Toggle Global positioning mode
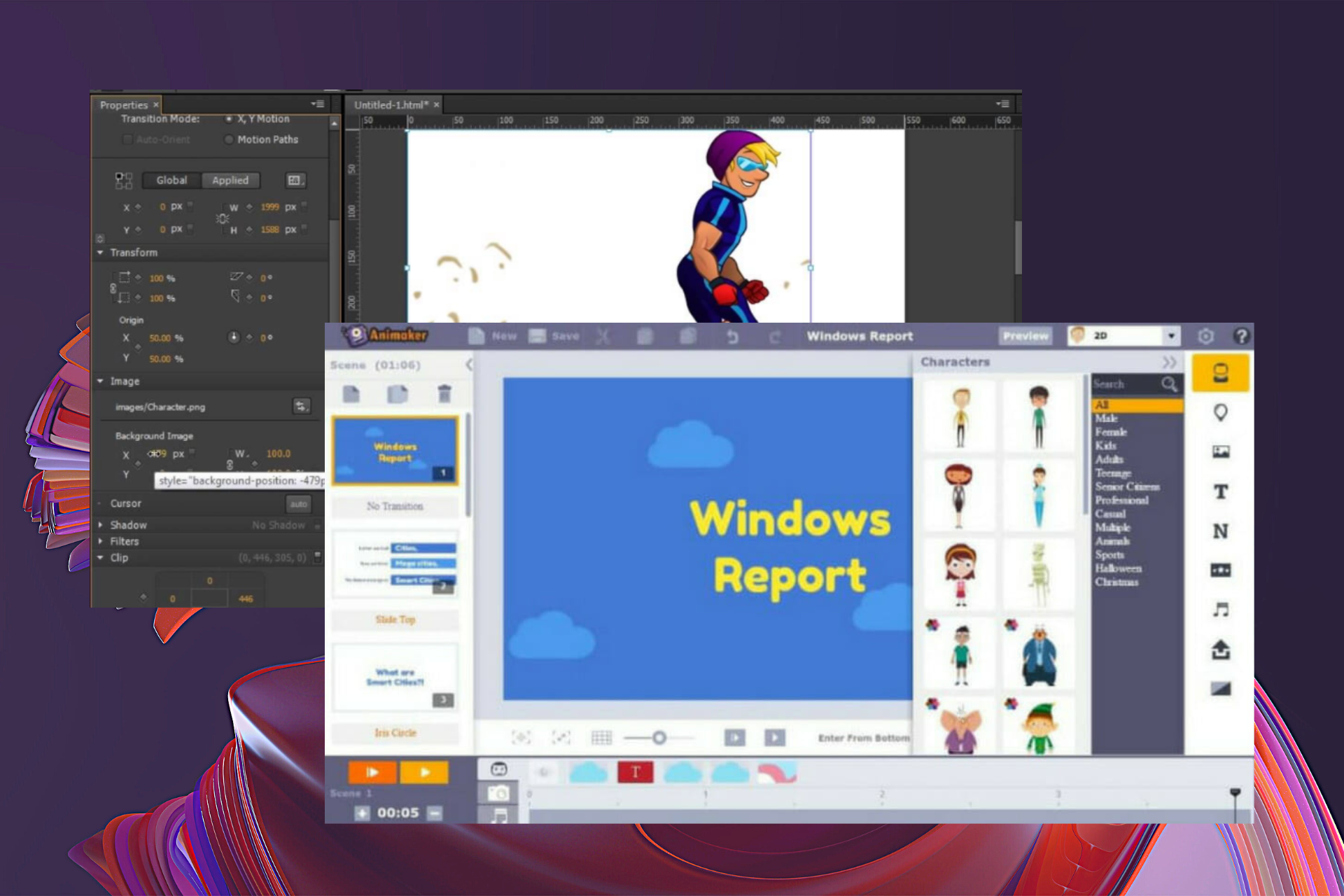The width and height of the screenshot is (1344, 896). pos(171,181)
